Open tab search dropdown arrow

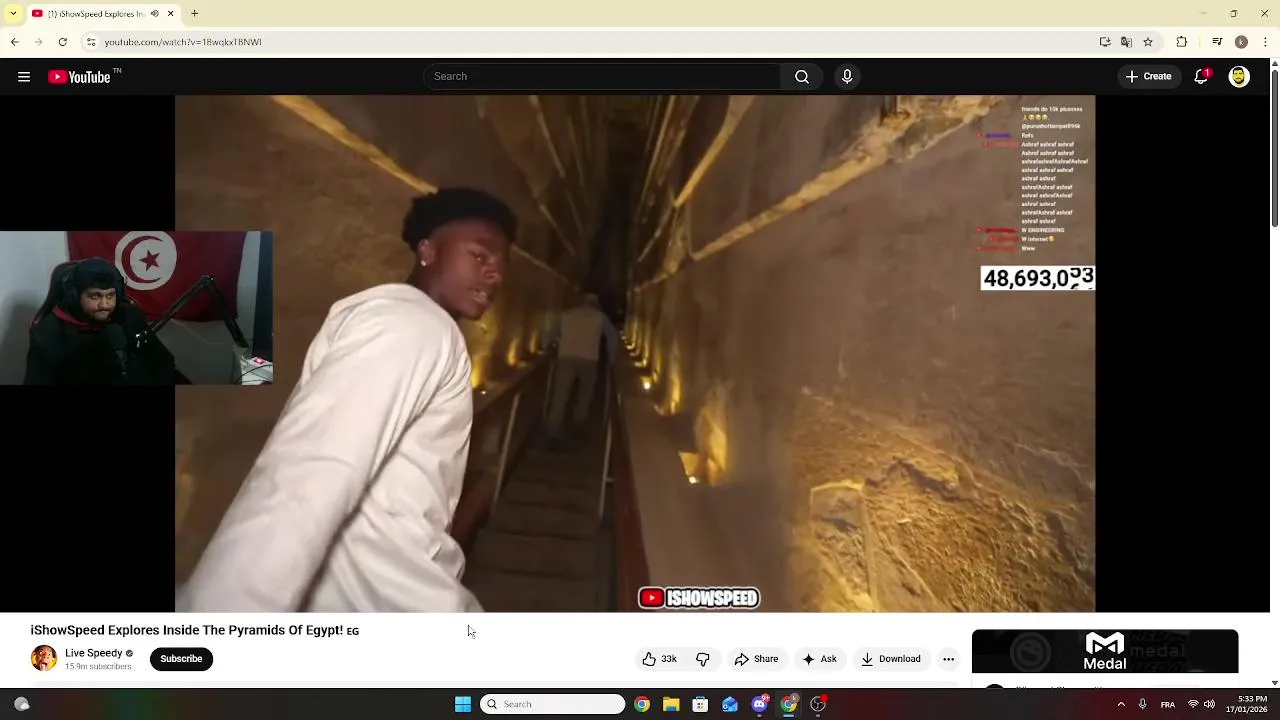tap(13, 14)
